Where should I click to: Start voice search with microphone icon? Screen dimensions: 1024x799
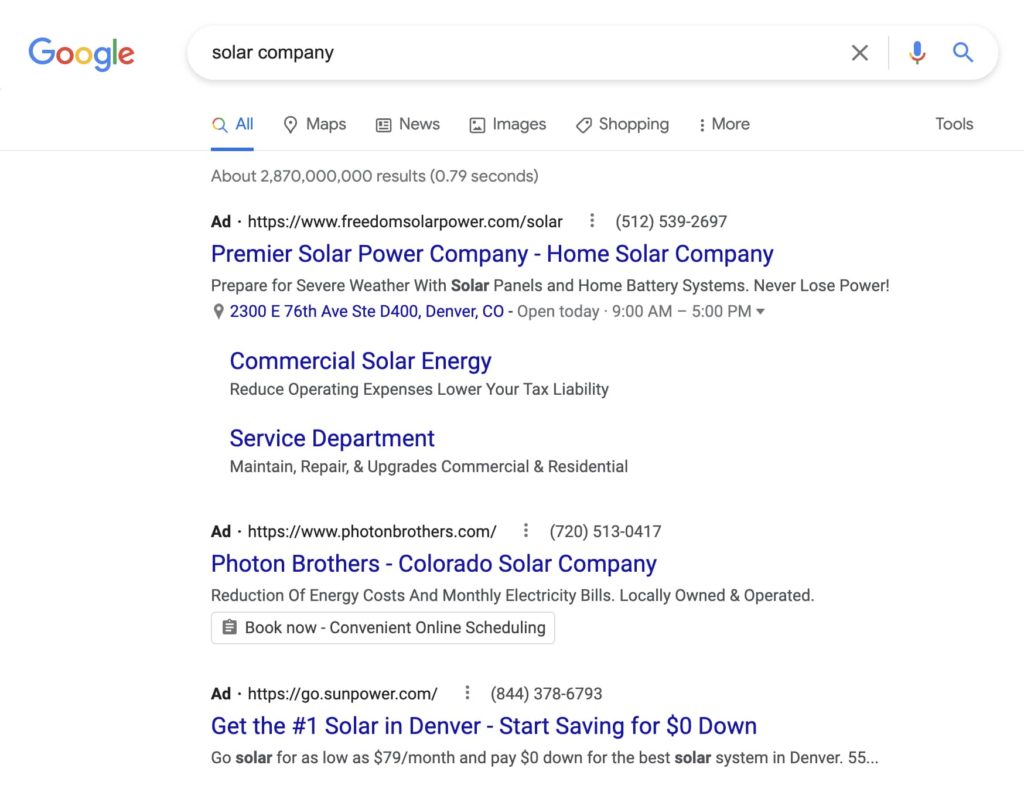coord(917,53)
